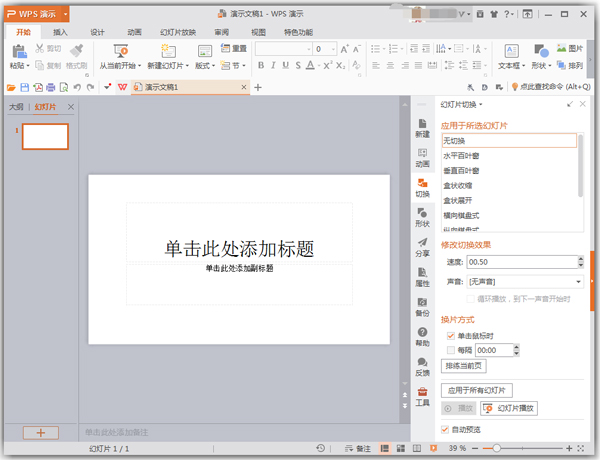Open the Animation (动画) sidebar icon
The height and width of the screenshot is (460, 600).
point(422,158)
